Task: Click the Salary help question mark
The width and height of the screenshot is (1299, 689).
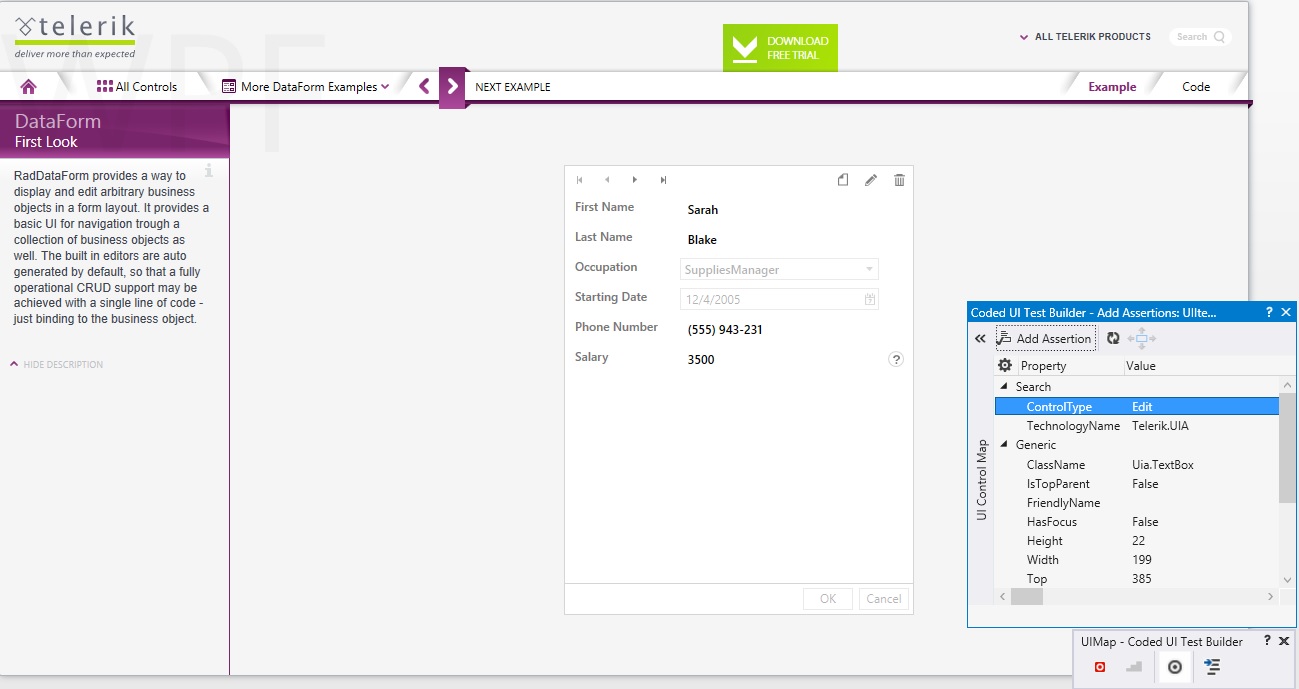Action: [x=896, y=360]
